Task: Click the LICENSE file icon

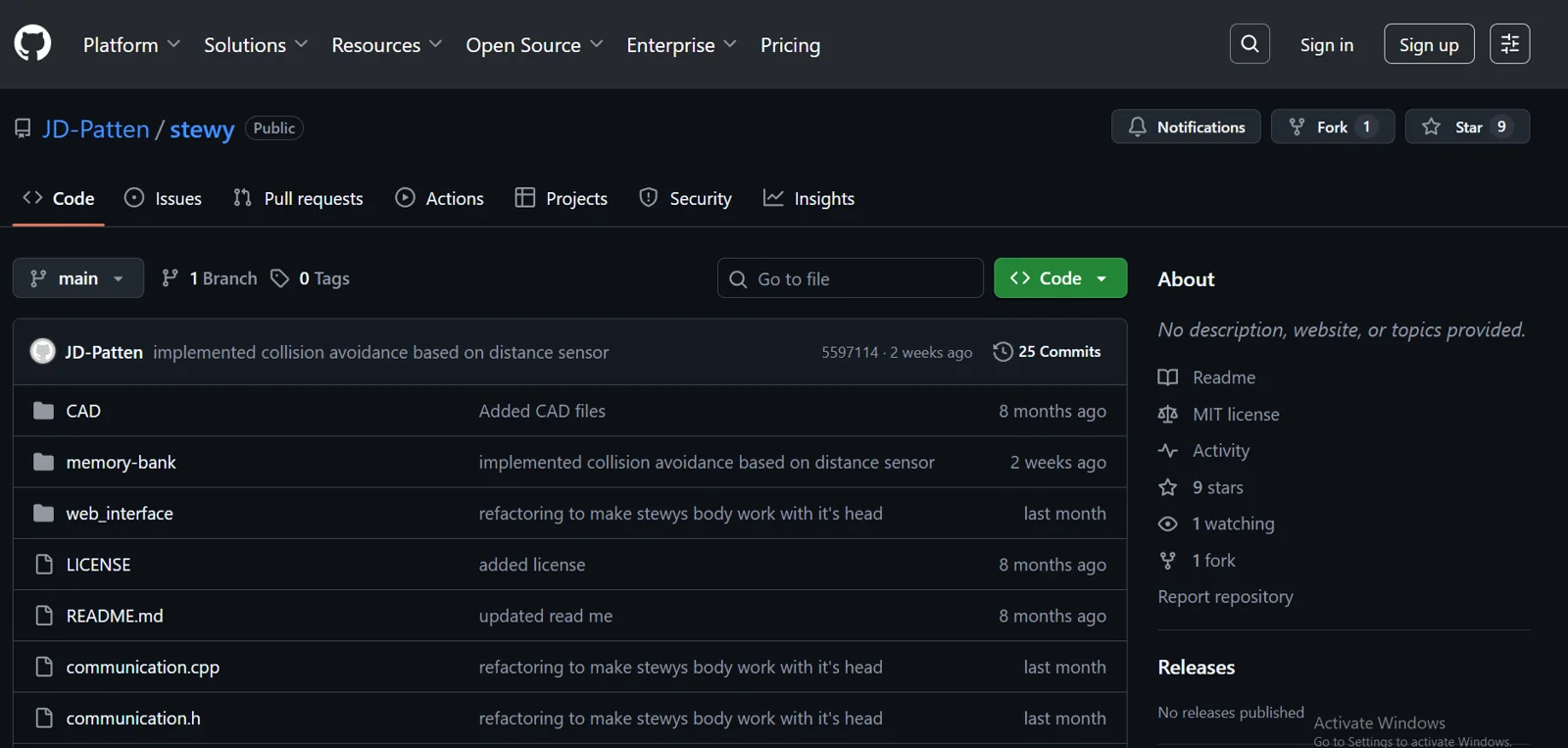Action: 43,565
